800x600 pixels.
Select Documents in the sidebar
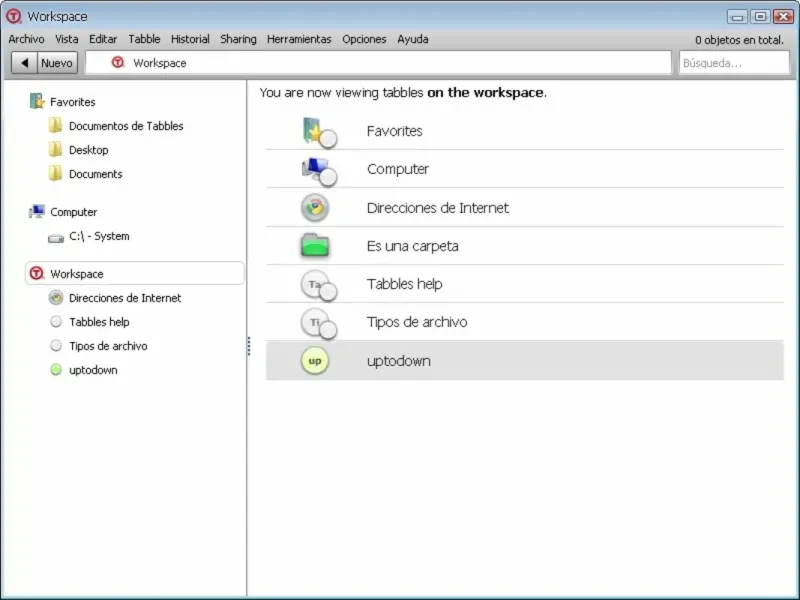(x=96, y=174)
